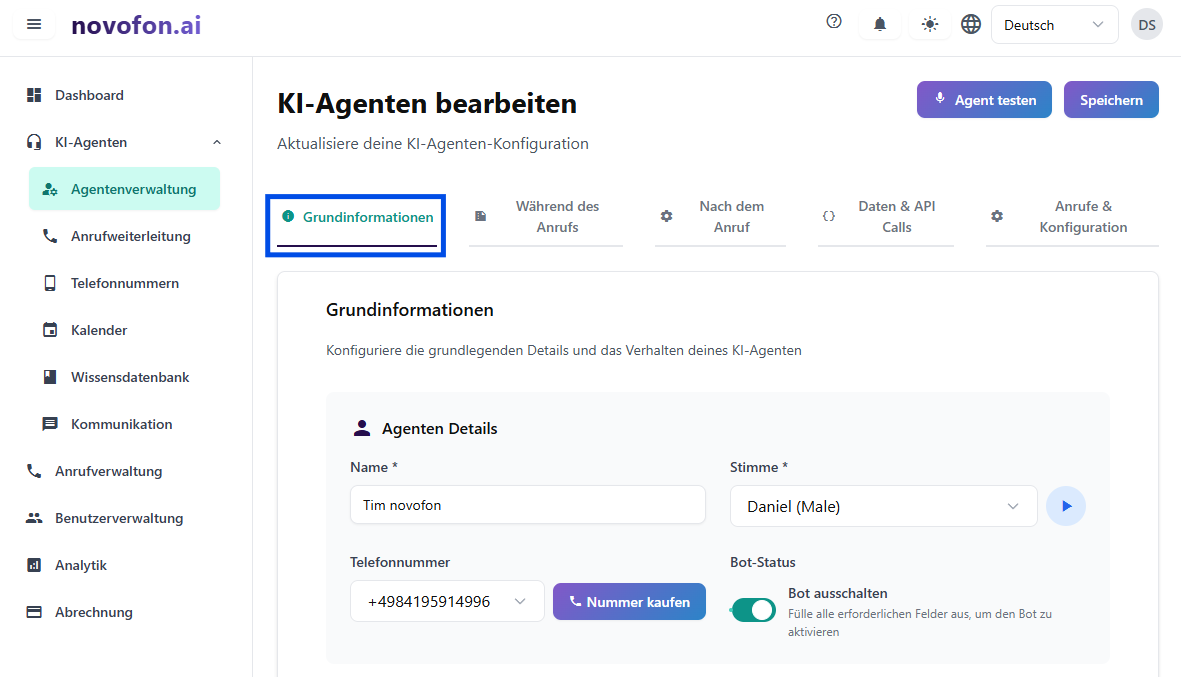1181x677 pixels.
Task: Click the Agent testen button
Action: [x=984, y=100]
